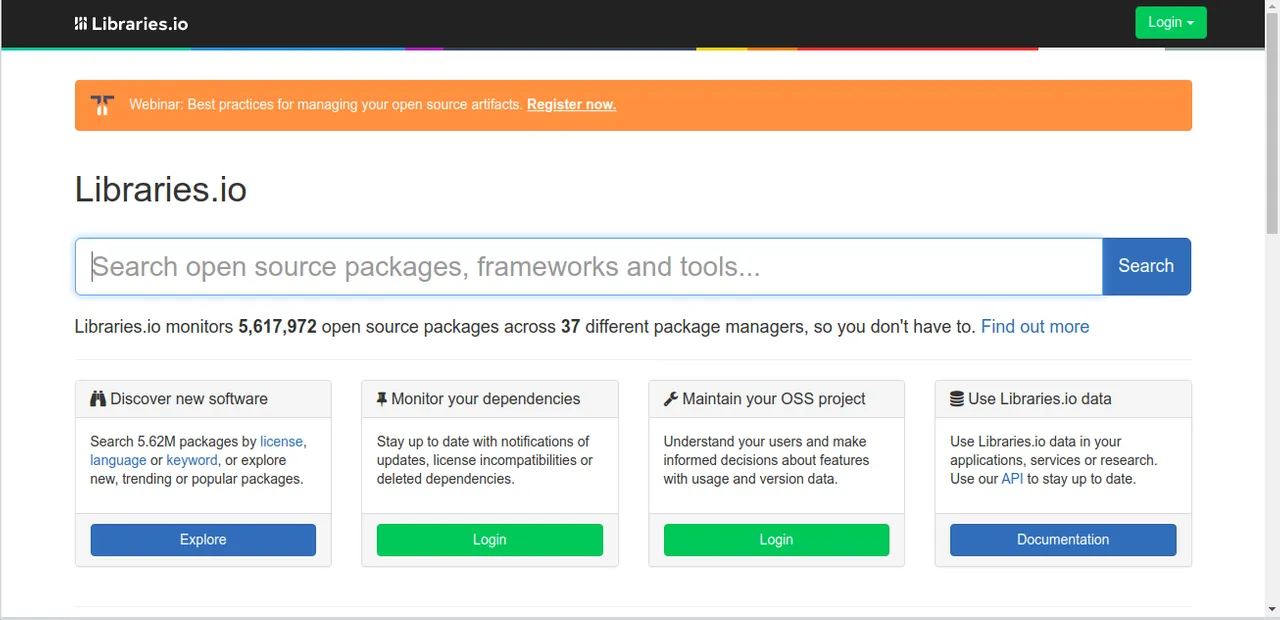Click Login under Maintain your OSS project
Image resolution: width=1280 pixels, height=620 pixels.
click(x=776, y=540)
